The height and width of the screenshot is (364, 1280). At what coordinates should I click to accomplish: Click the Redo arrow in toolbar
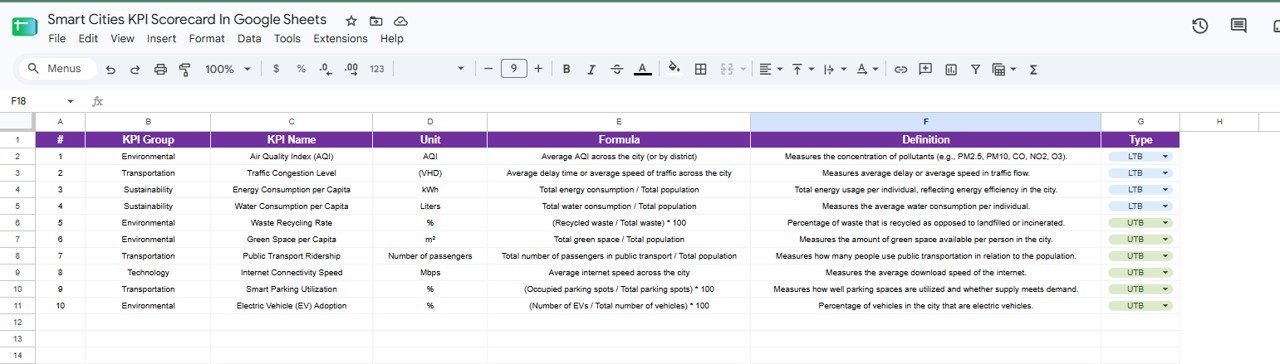pyautogui.click(x=135, y=69)
